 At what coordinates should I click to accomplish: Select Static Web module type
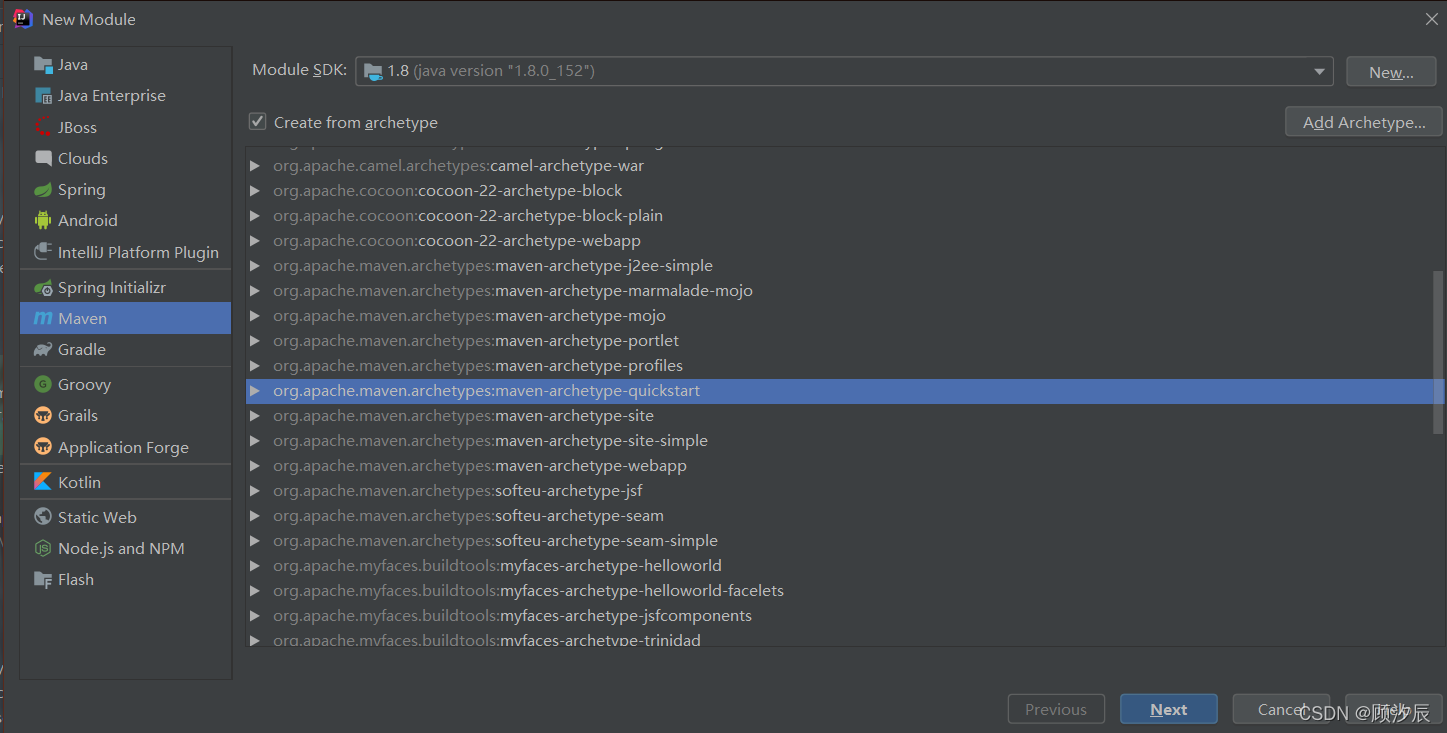[x=125, y=517]
